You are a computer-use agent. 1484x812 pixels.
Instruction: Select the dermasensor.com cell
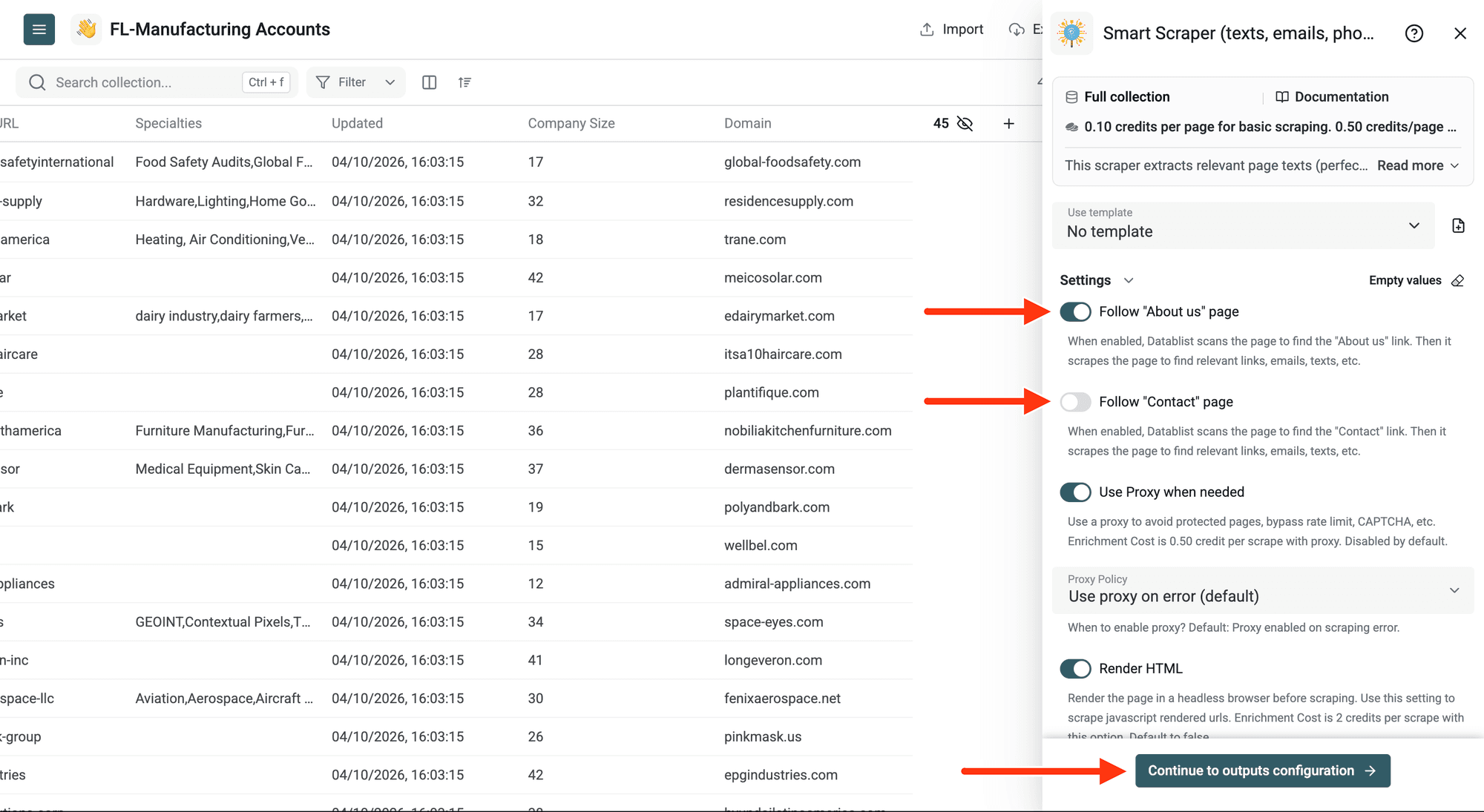(x=779, y=469)
